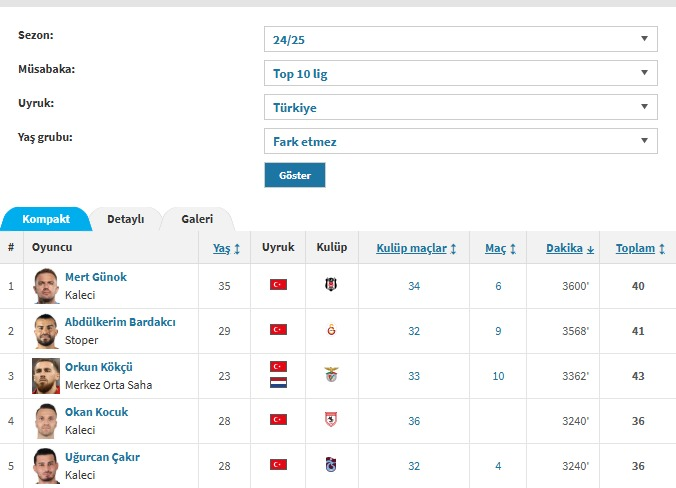Sort table by Yaş column
The image size is (676, 488).
coord(226,248)
